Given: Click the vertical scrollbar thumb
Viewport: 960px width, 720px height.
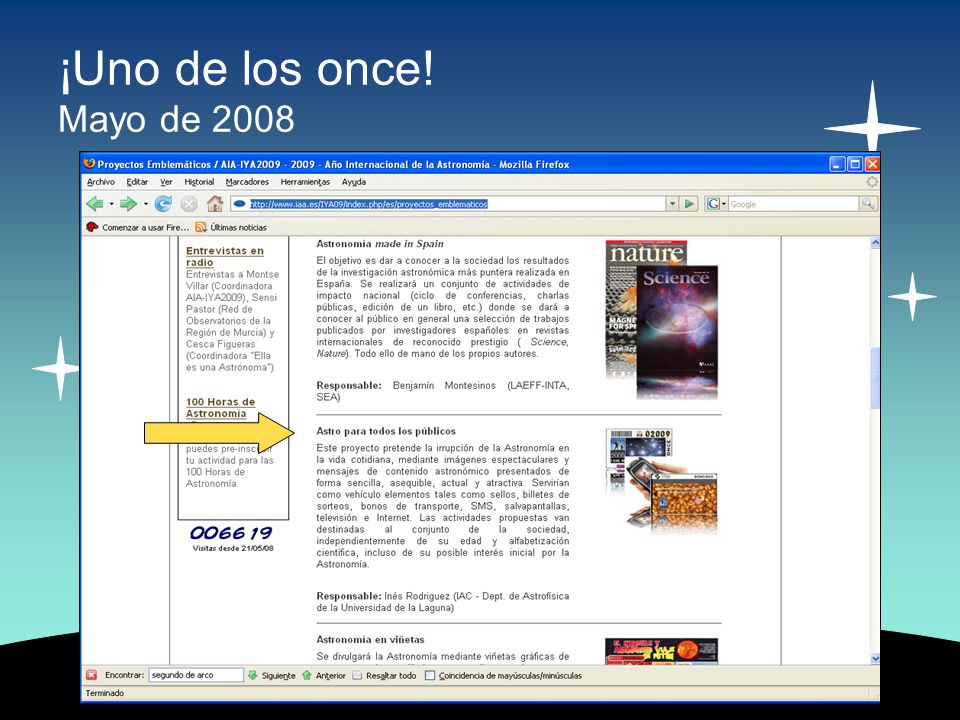Looking at the screenshot, I should (875, 377).
